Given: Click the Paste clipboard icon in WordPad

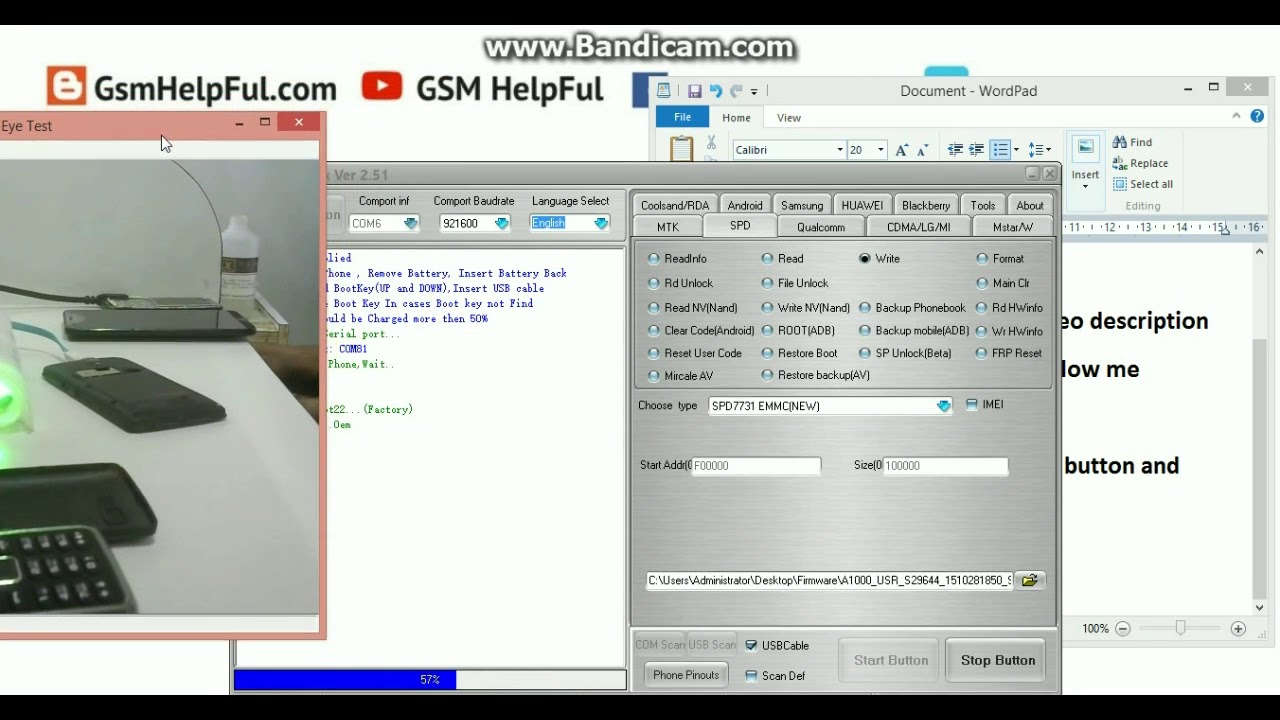Looking at the screenshot, I should [681, 150].
